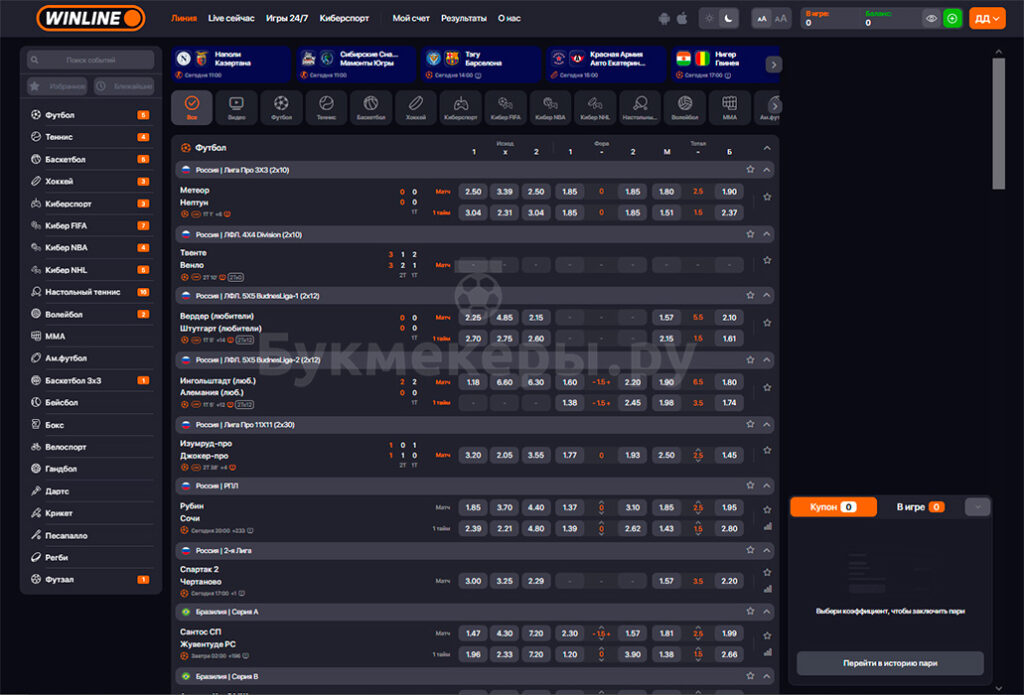This screenshot has width=1024, height=695.
Task: Favorite the Бразилия | Серия А league star
Action: tap(750, 611)
